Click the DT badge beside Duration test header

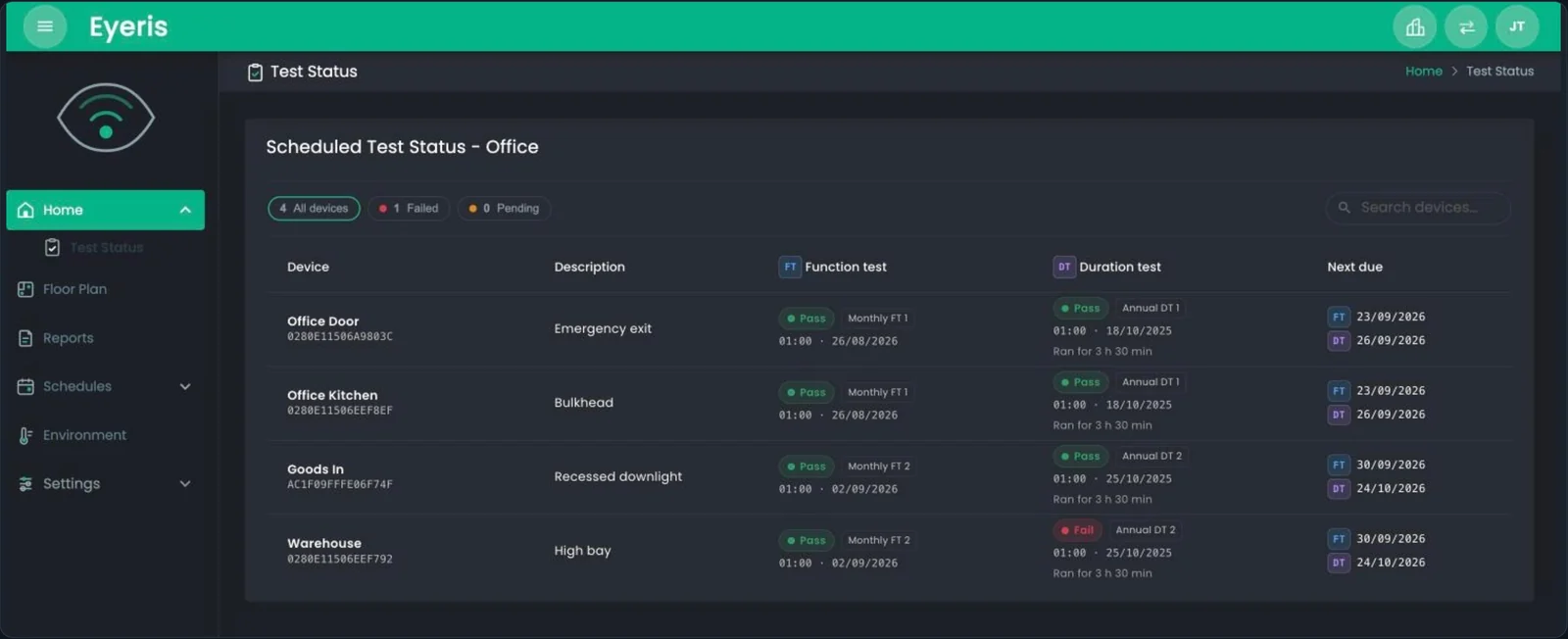coord(1064,267)
